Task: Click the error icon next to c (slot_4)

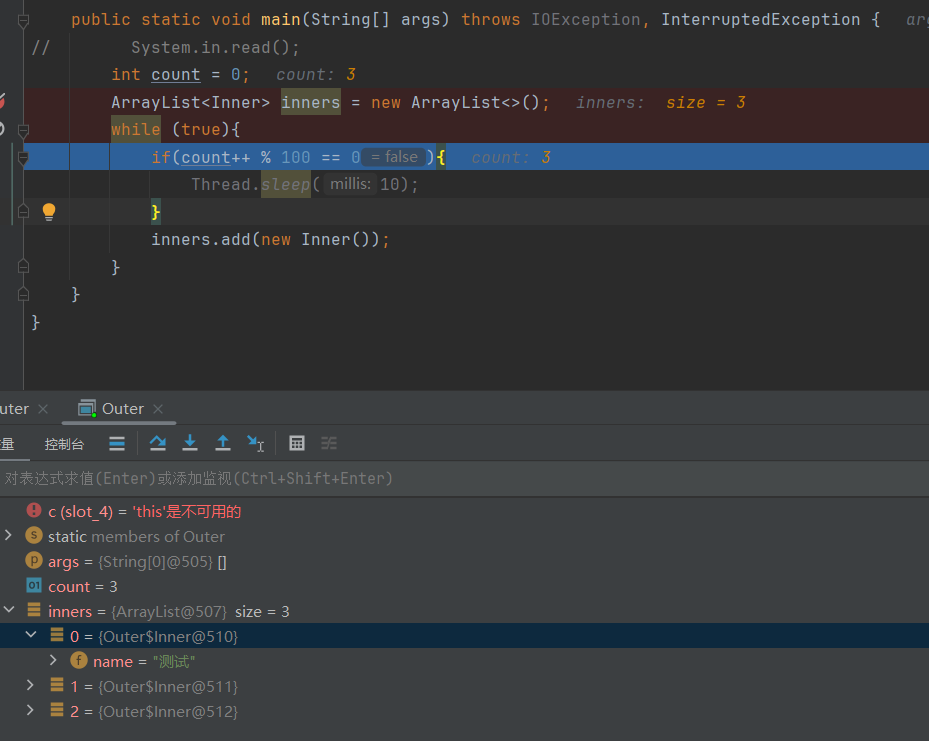Action: click(34, 510)
